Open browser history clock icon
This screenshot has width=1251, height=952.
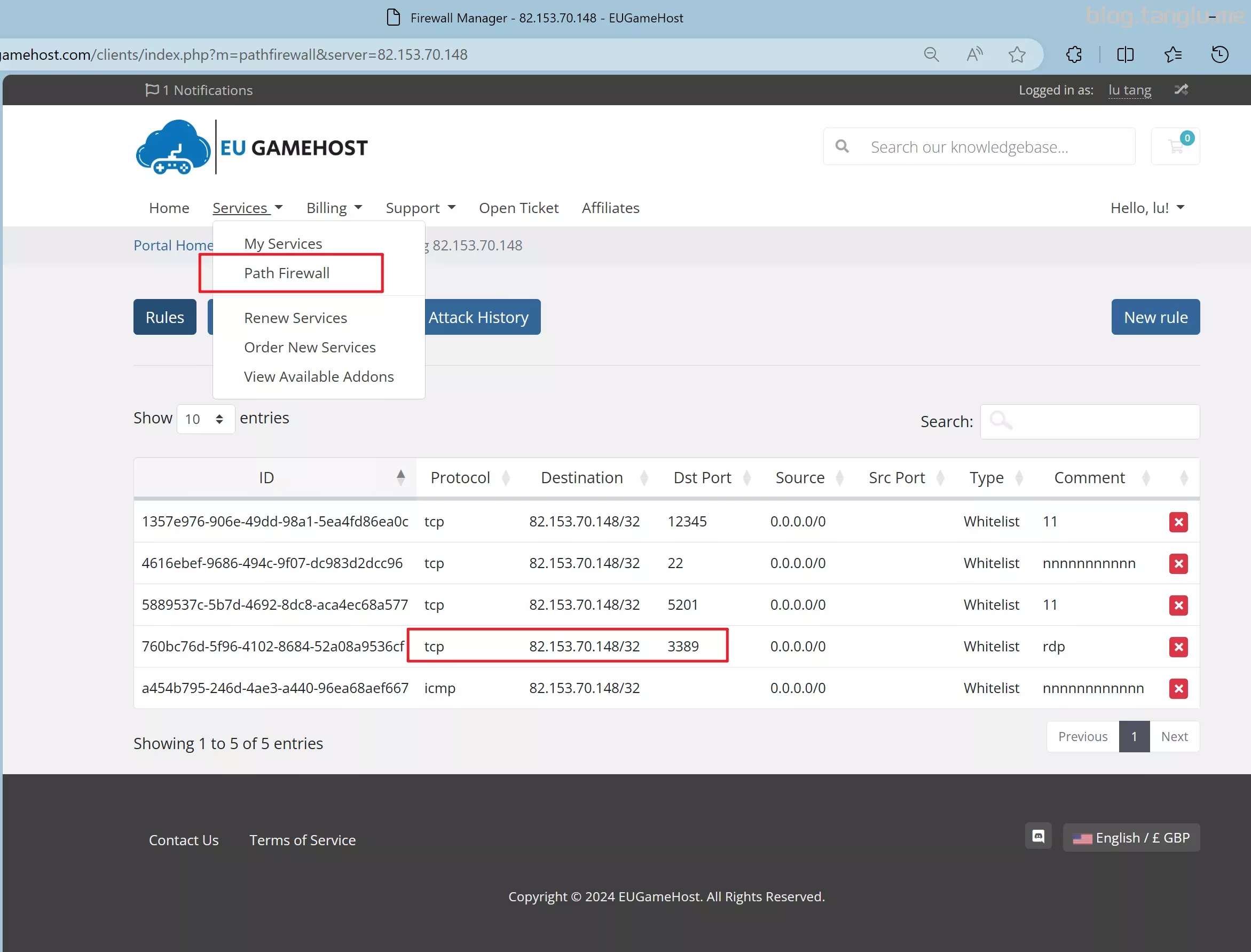coord(1219,54)
